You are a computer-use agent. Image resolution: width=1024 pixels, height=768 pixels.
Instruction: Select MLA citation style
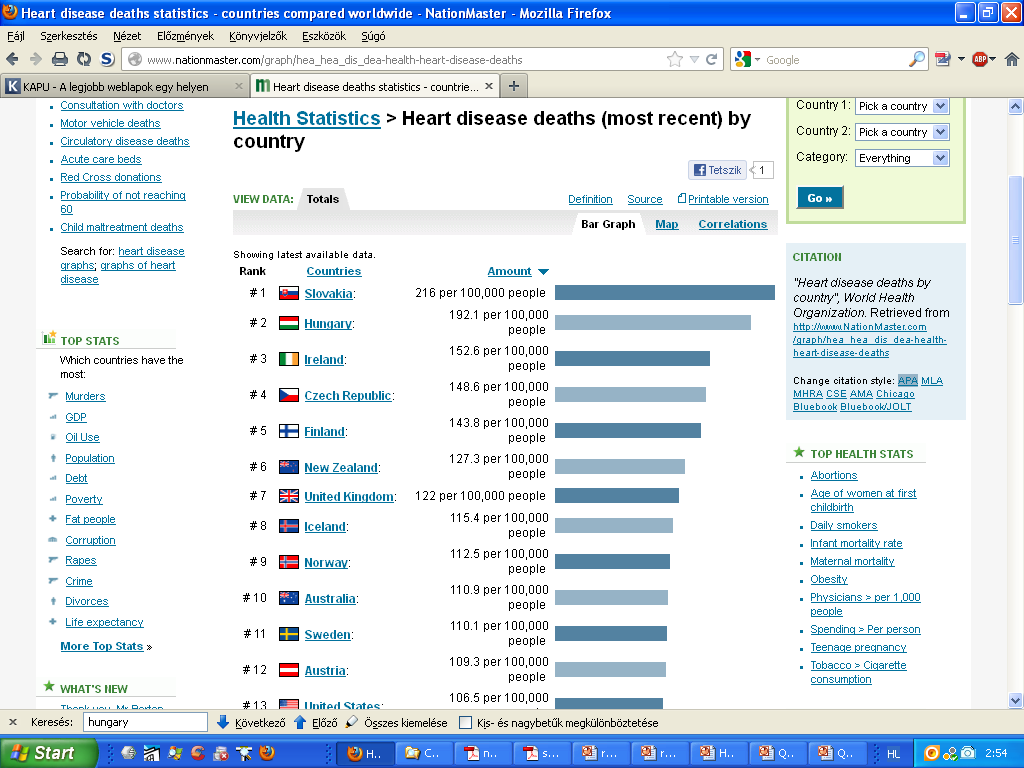point(932,381)
